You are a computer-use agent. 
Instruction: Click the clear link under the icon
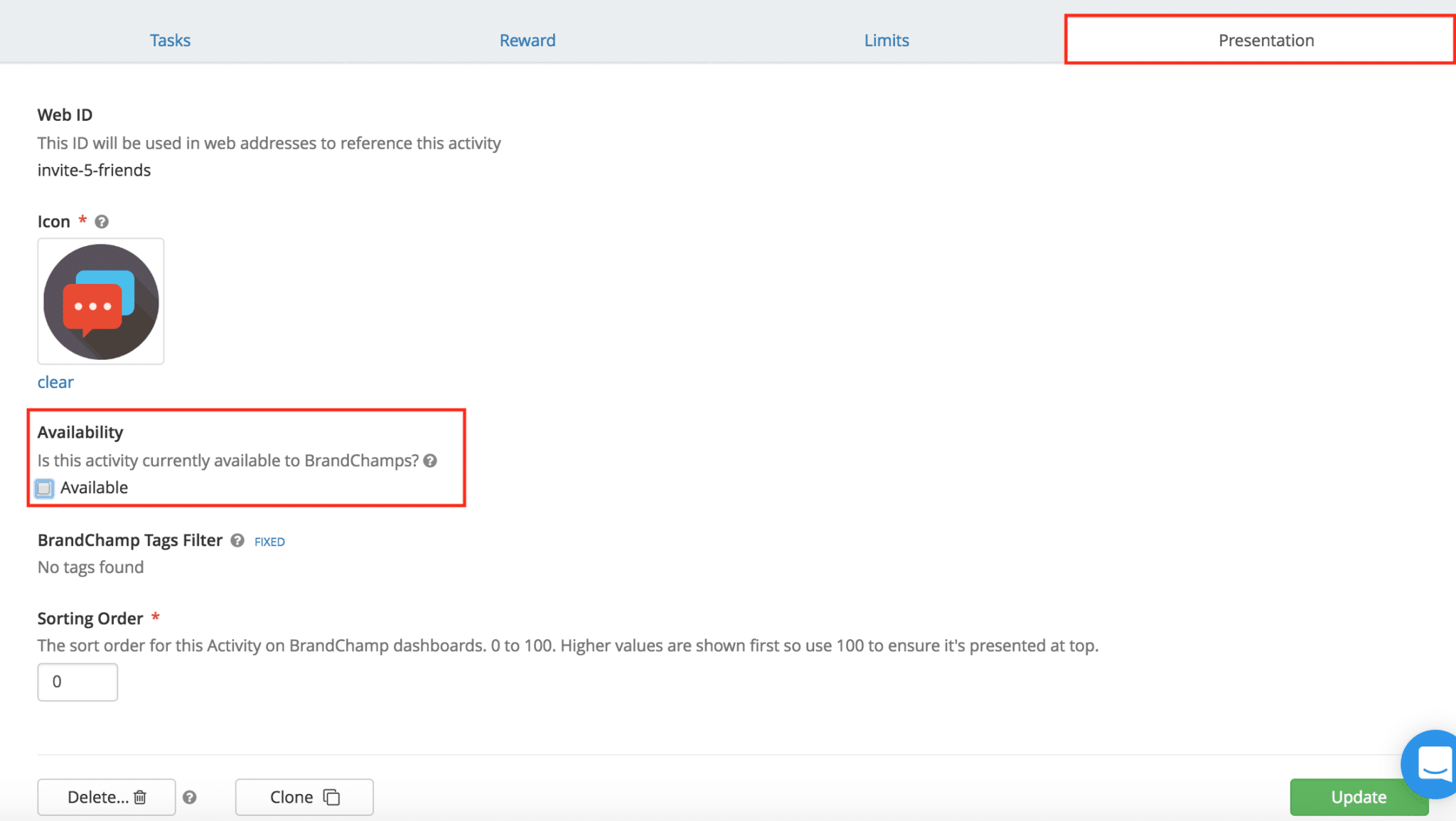click(55, 382)
